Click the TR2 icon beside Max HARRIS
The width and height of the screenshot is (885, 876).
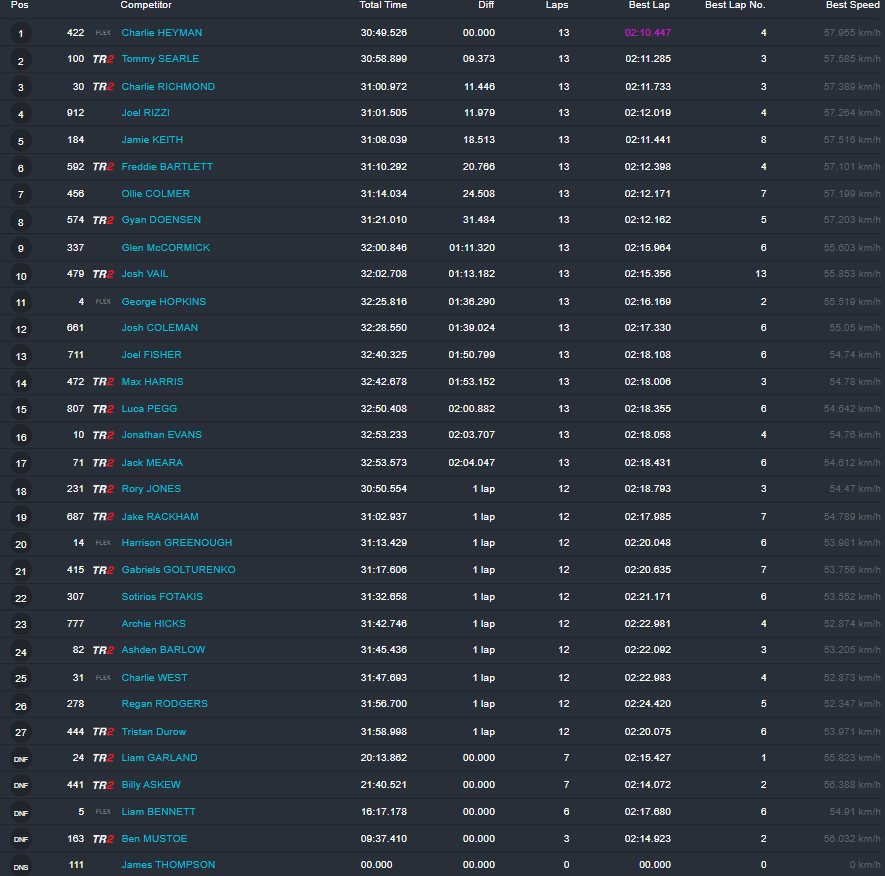pos(103,382)
